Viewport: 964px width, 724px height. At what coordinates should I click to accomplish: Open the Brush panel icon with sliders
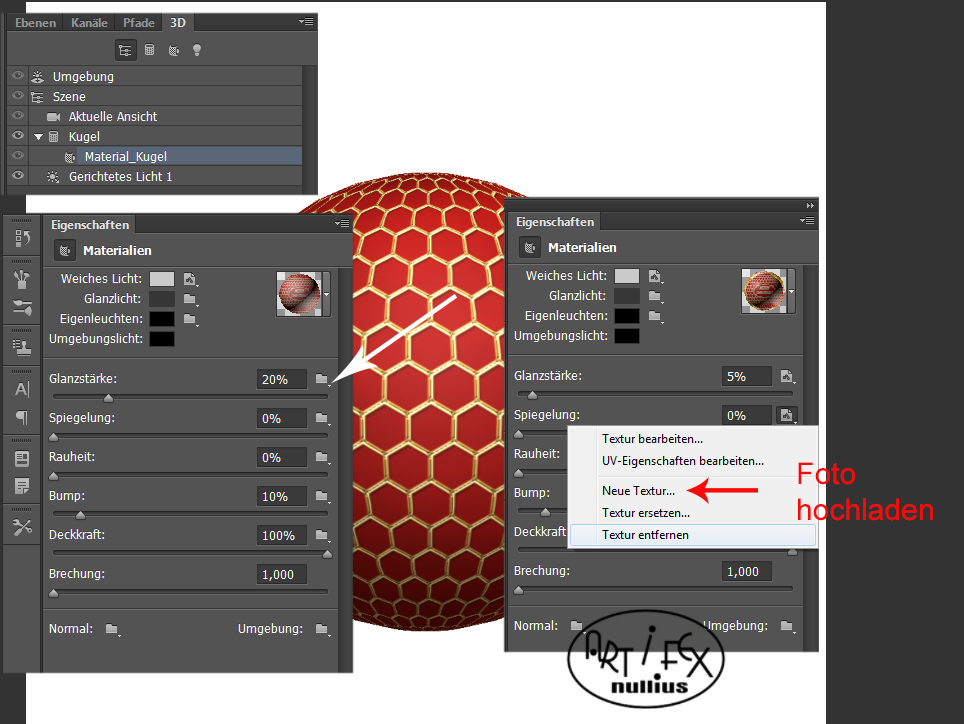pos(22,307)
